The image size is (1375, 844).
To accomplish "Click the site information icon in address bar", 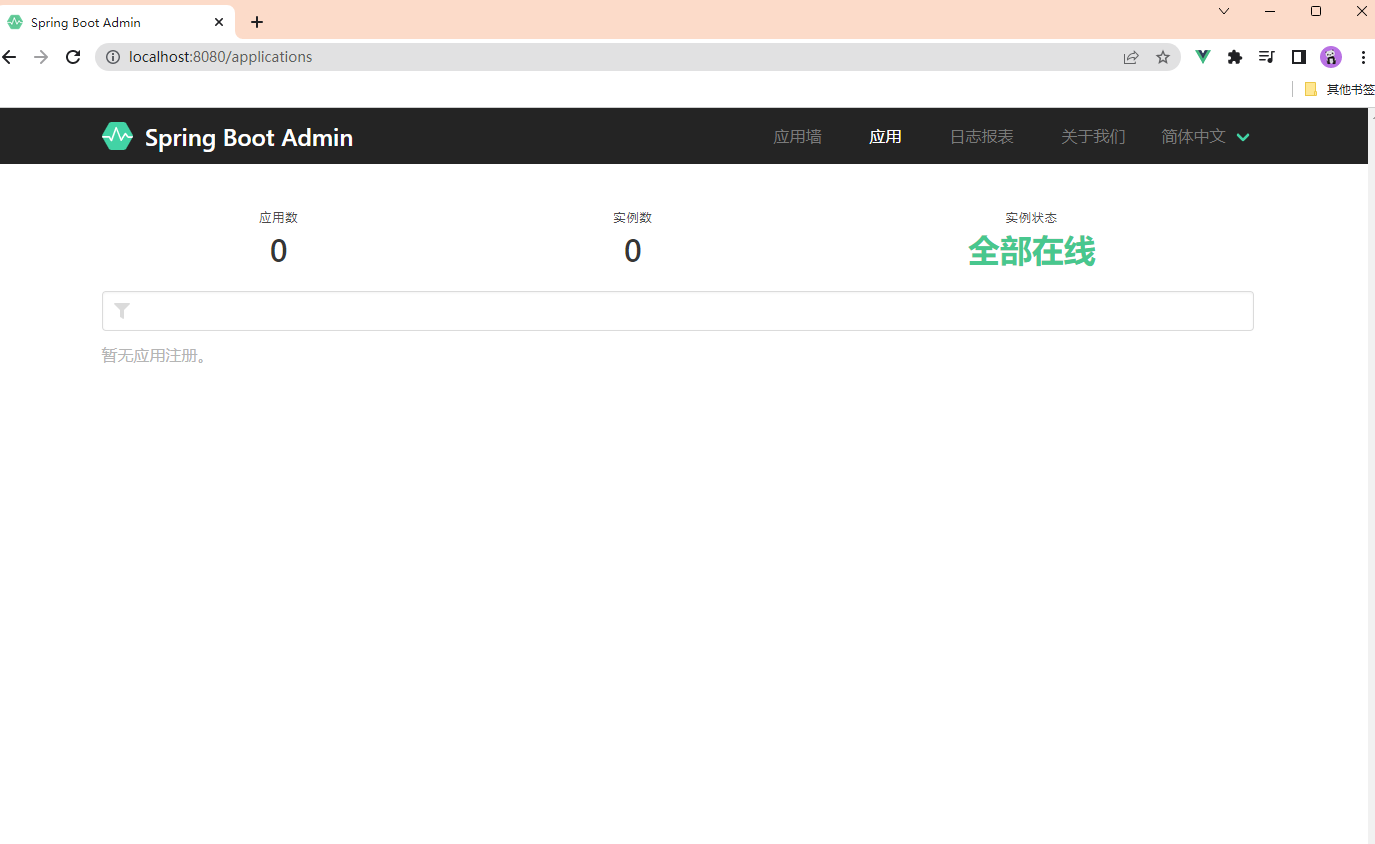I will pyautogui.click(x=113, y=57).
